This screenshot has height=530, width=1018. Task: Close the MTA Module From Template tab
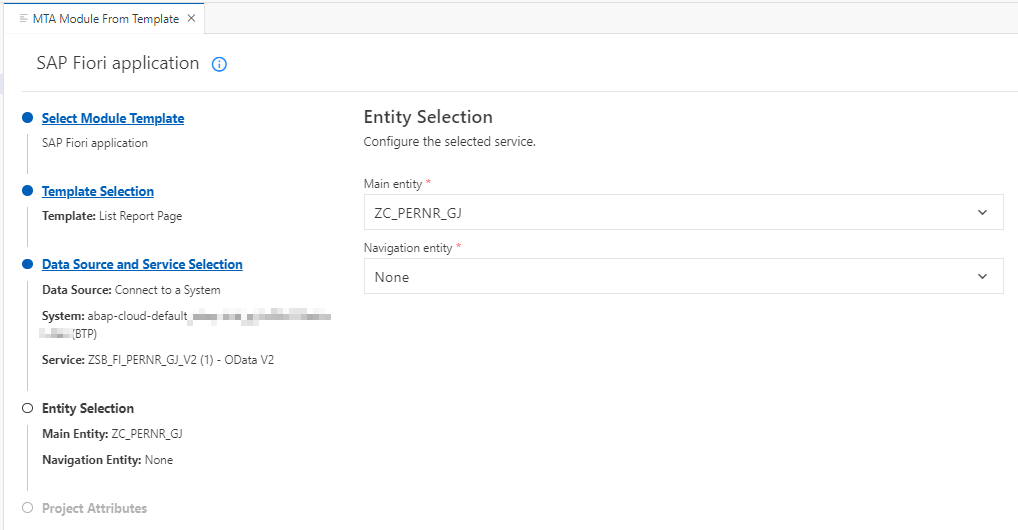[192, 18]
